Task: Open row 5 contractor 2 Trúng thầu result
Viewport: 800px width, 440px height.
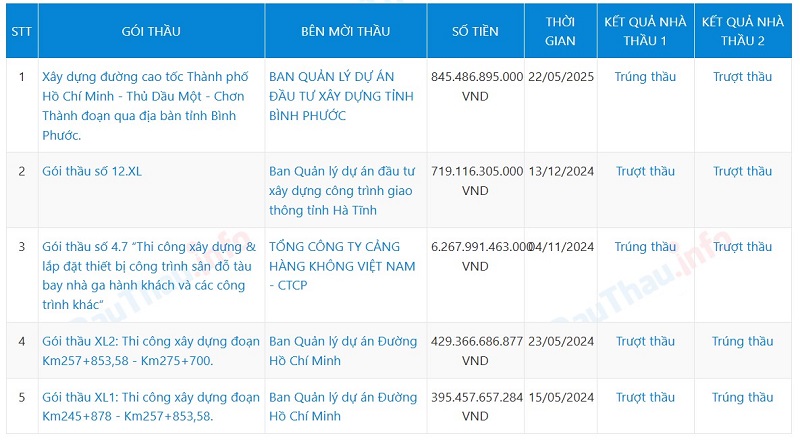Action: [x=742, y=397]
